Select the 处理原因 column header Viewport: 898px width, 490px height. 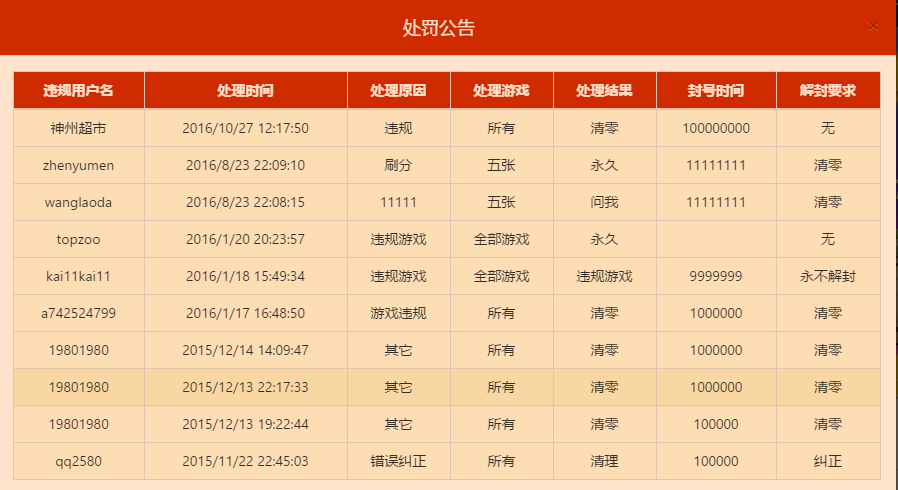tap(398, 90)
